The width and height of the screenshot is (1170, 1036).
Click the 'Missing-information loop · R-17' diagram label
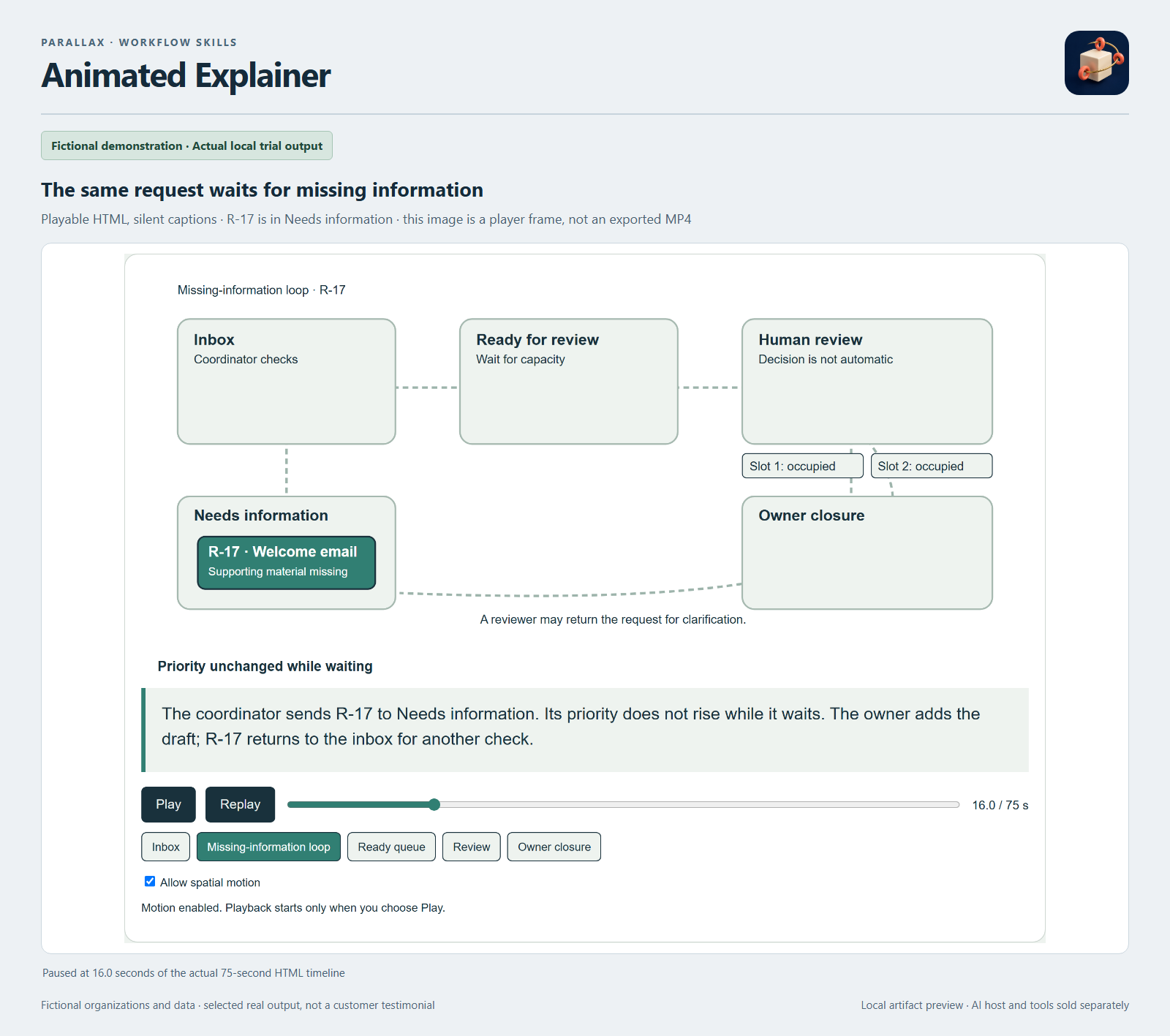[262, 290]
